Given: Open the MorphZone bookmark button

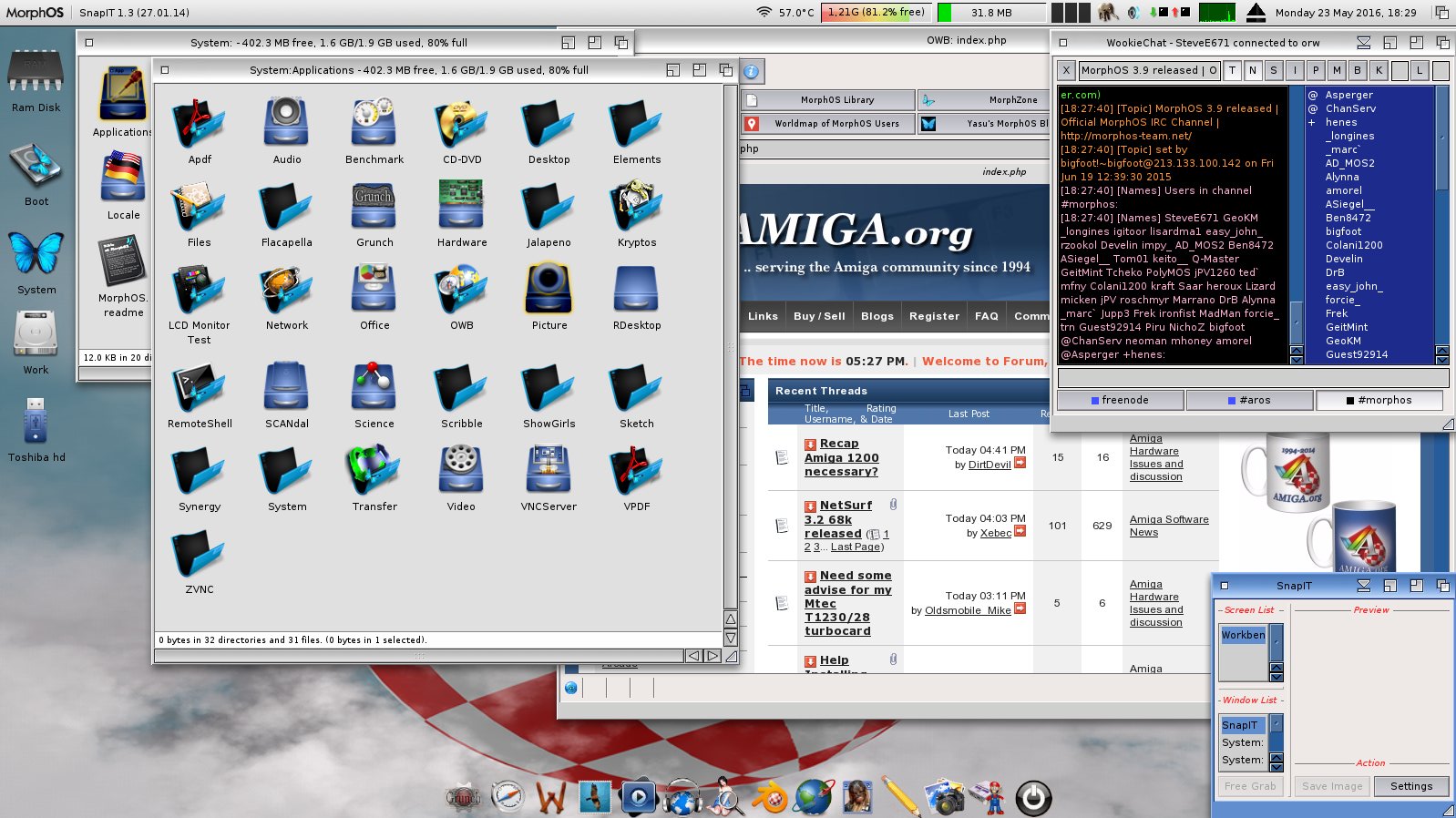Looking at the screenshot, I should point(984,100).
